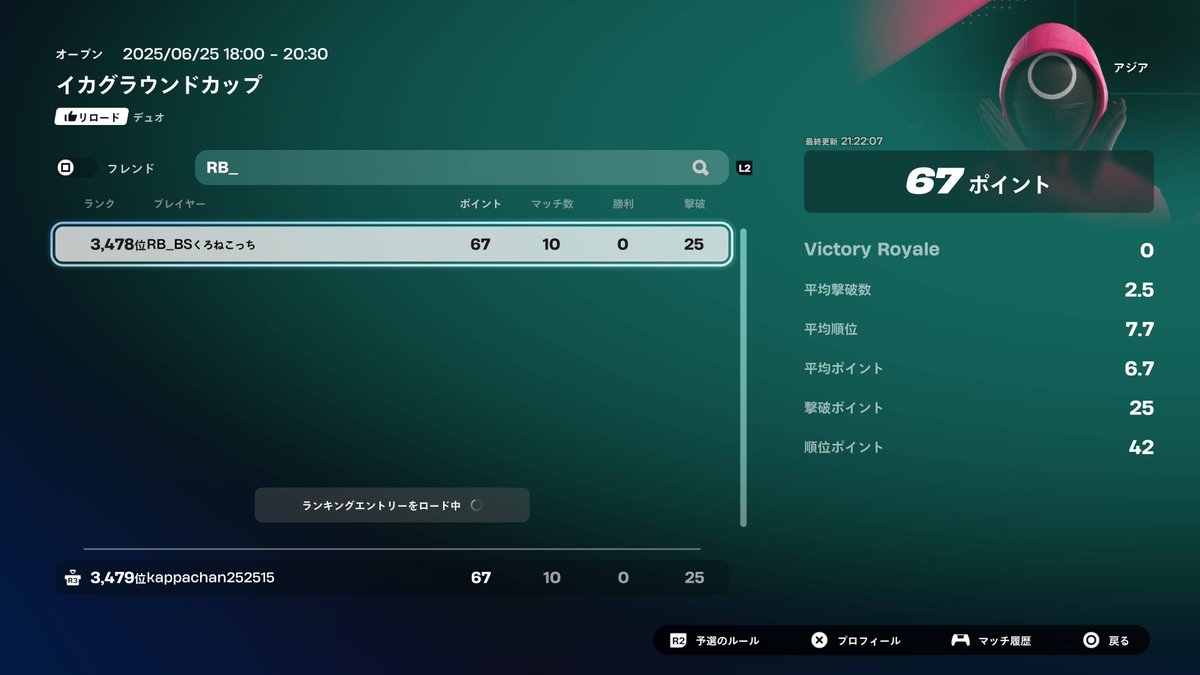Select the kappachan252515 ranking row
The width and height of the screenshot is (1200, 675).
coord(392,577)
